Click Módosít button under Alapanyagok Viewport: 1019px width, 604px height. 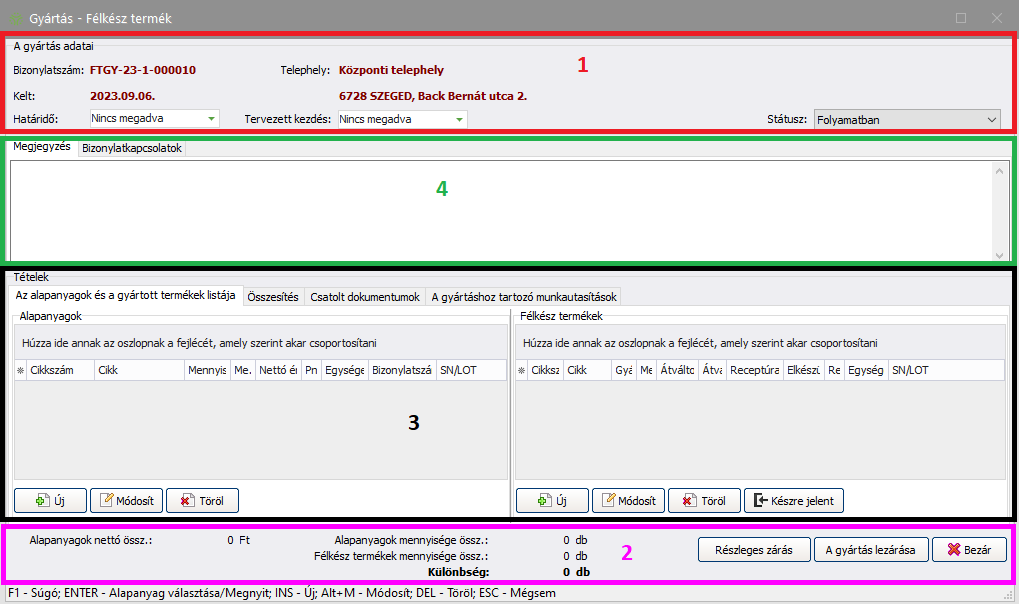pos(126,500)
